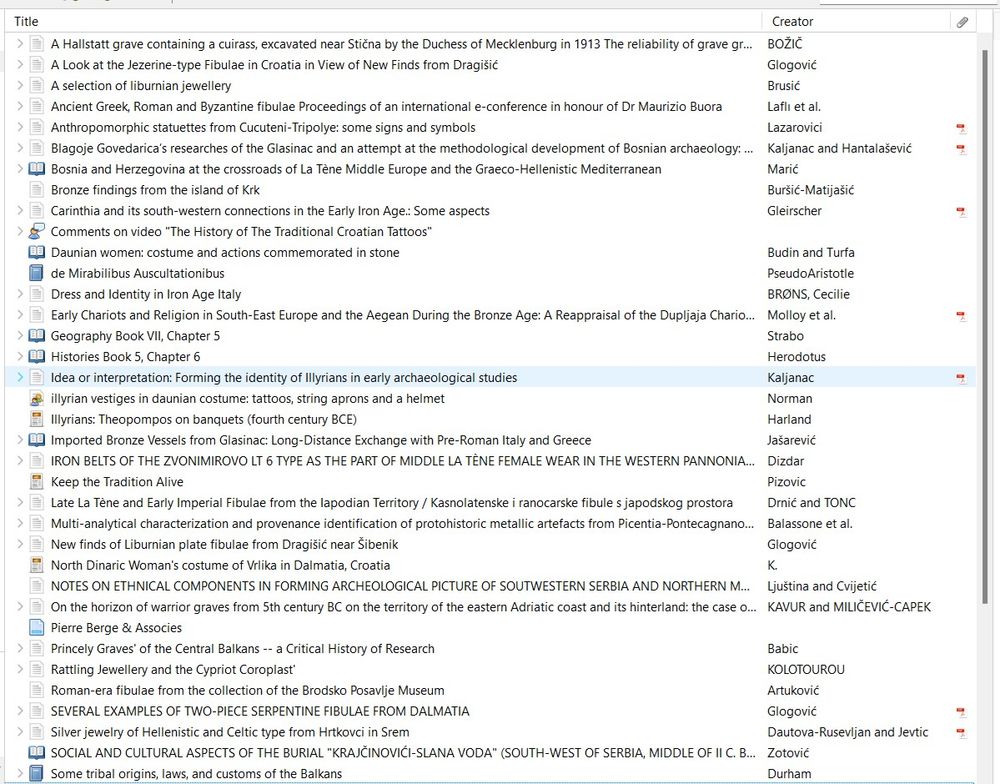Screen dimensions: 1000x784
Task: Select 'Roman-era fibulae from the collection' row
Action: [x=490, y=690]
